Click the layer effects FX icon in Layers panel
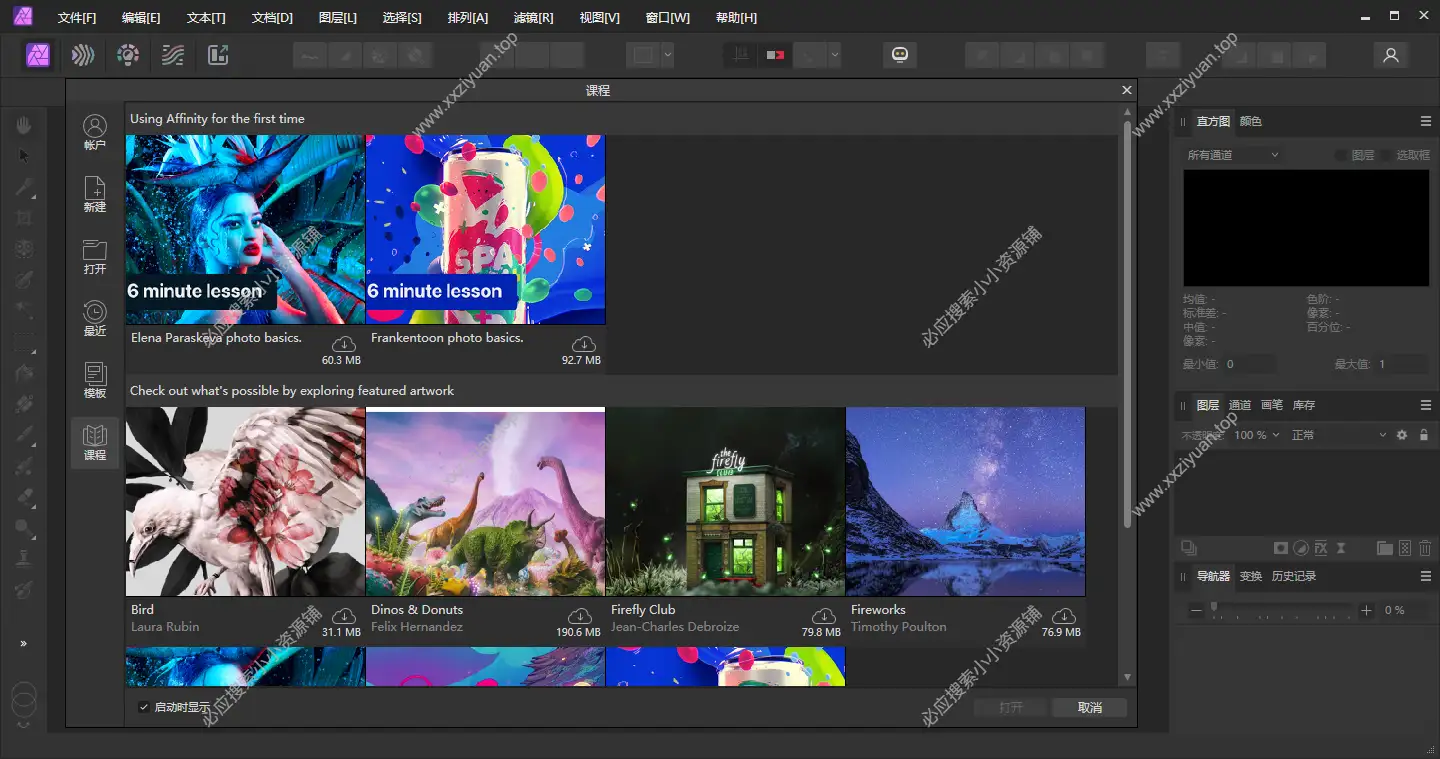Screen dimensions: 1440x759 [1320, 547]
